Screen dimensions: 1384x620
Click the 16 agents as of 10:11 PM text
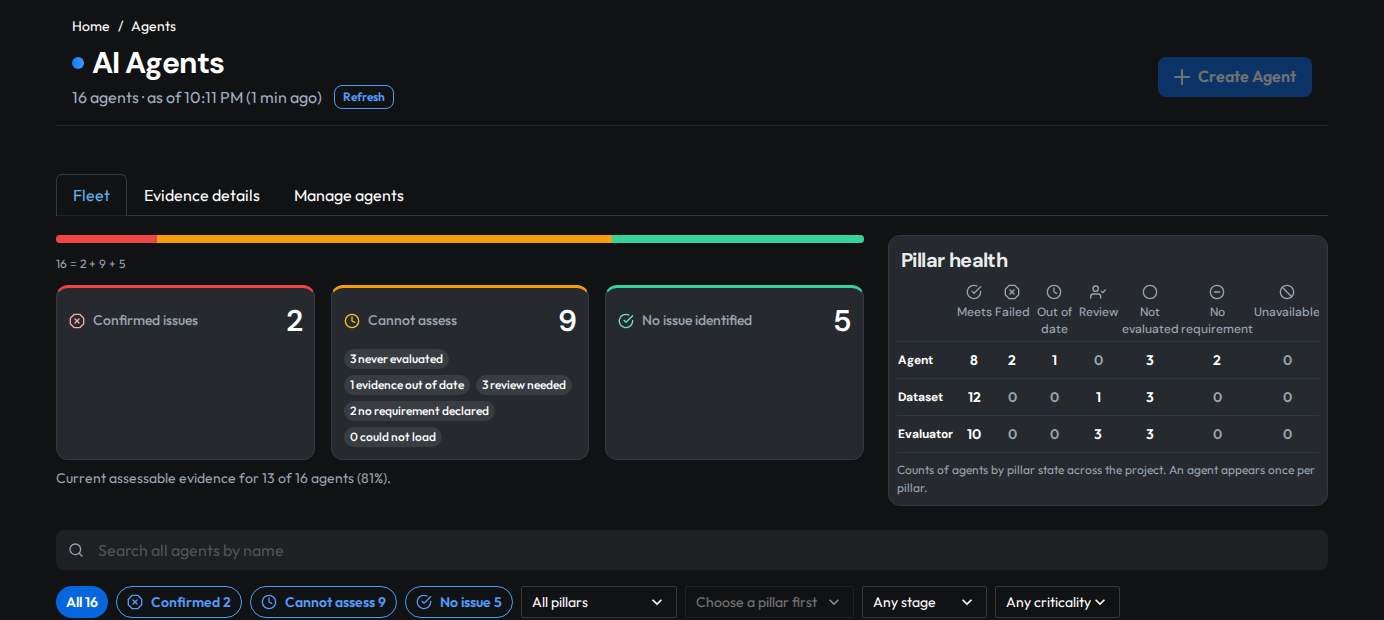tap(197, 98)
